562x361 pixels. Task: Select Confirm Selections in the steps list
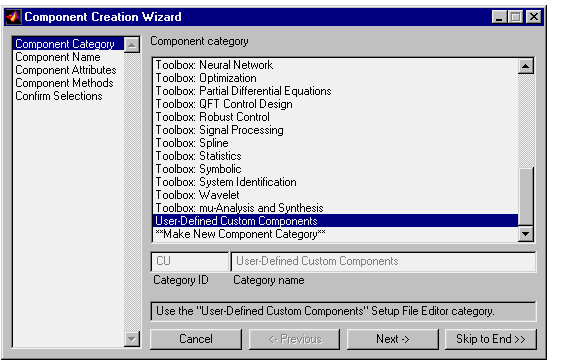(68, 96)
